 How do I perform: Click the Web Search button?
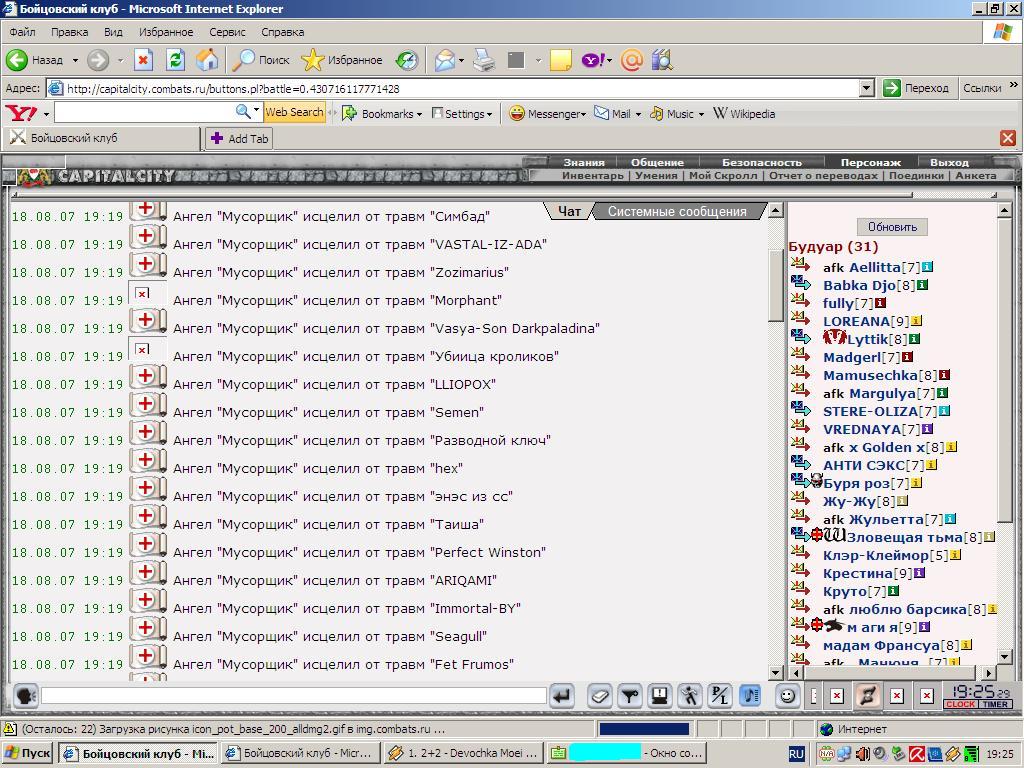(x=294, y=112)
